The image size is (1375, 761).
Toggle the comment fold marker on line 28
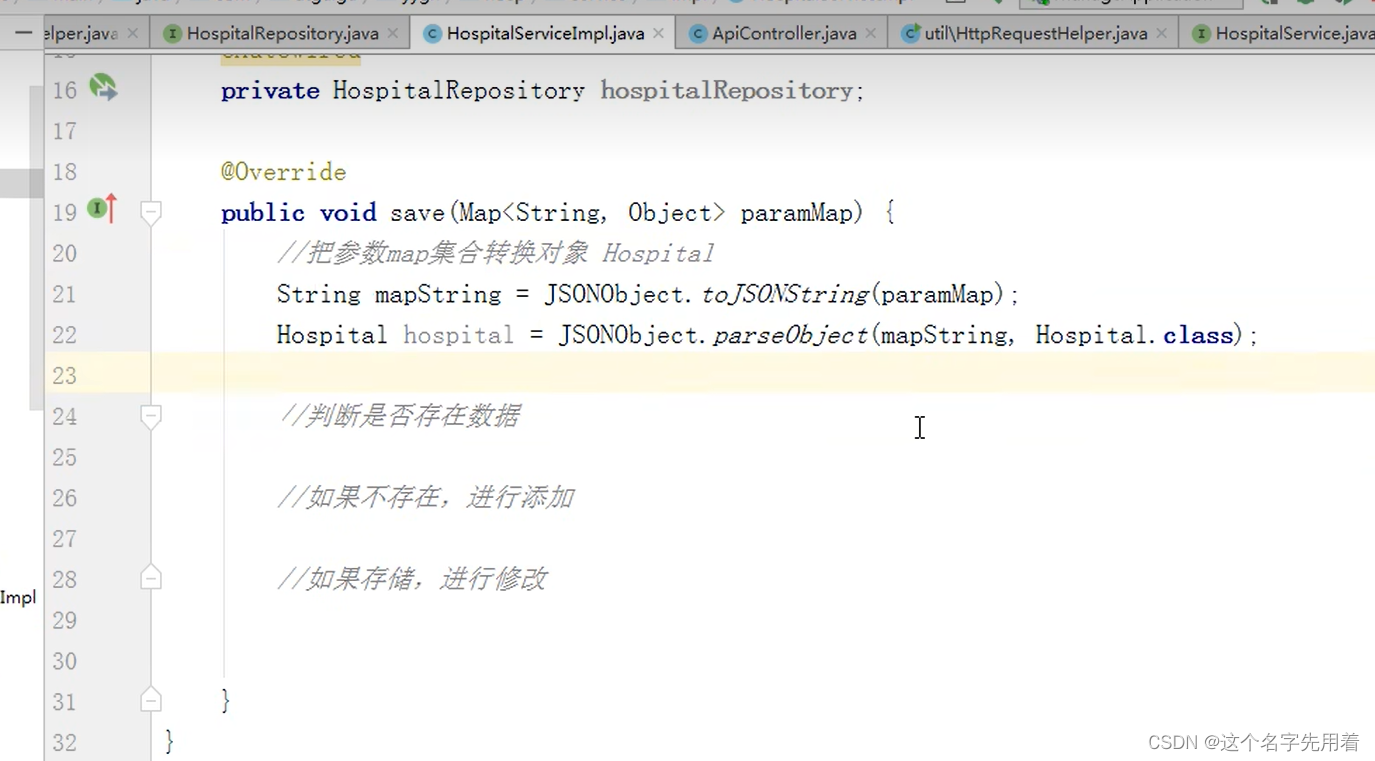[x=151, y=578]
